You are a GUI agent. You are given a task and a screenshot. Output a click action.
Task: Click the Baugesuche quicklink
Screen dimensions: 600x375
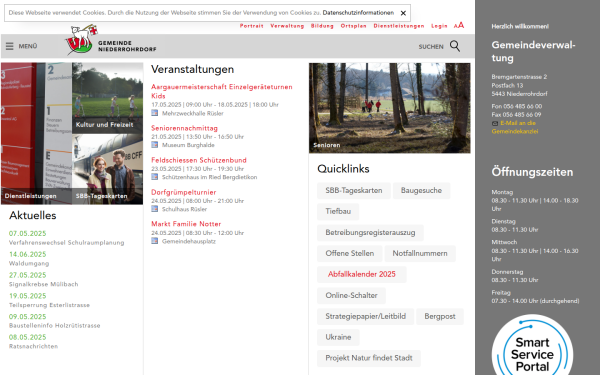click(x=421, y=191)
